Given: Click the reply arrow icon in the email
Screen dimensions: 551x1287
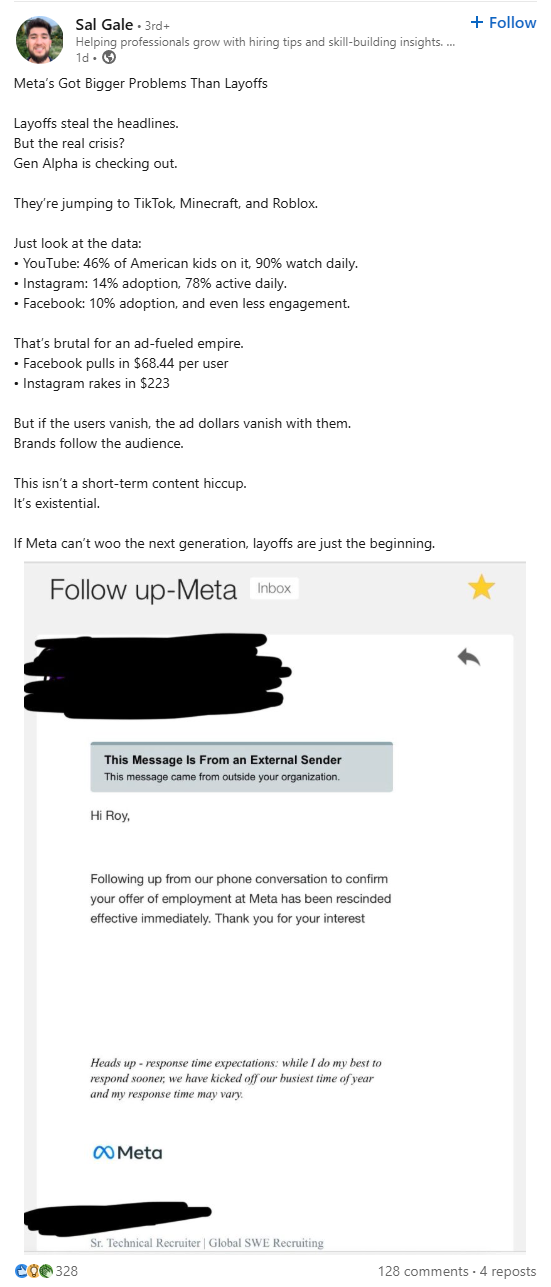Looking at the screenshot, I should click(469, 657).
